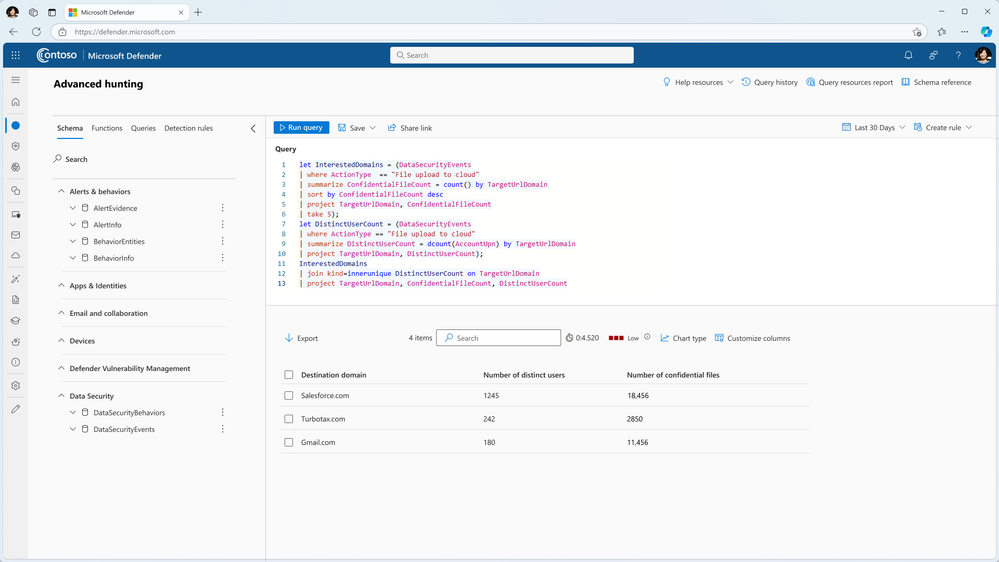Click the global Search box in header
Viewport: 999px width, 562px height.
click(x=512, y=55)
